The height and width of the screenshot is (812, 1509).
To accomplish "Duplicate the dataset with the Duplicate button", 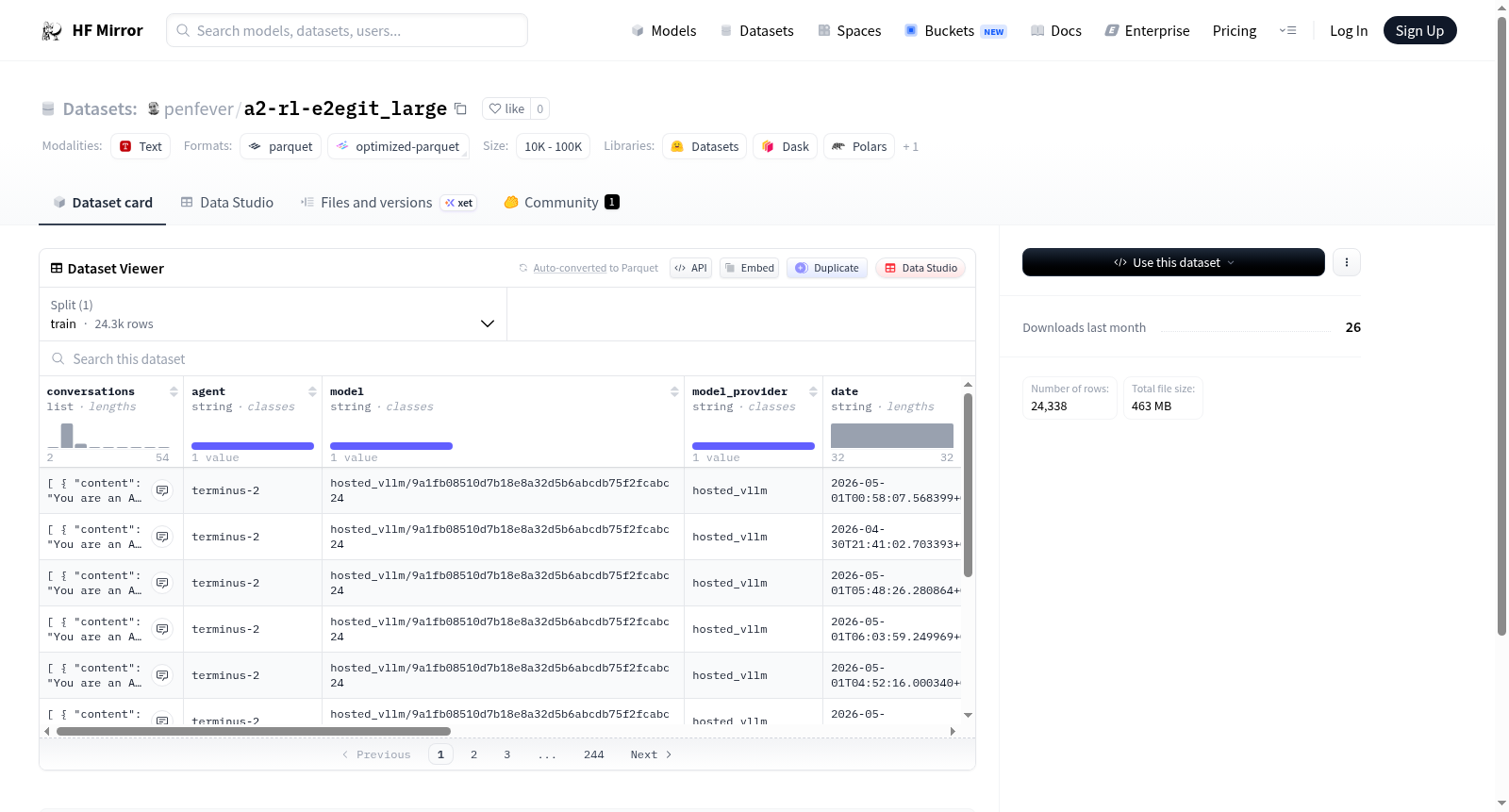I will pyautogui.click(x=827, y=268).
